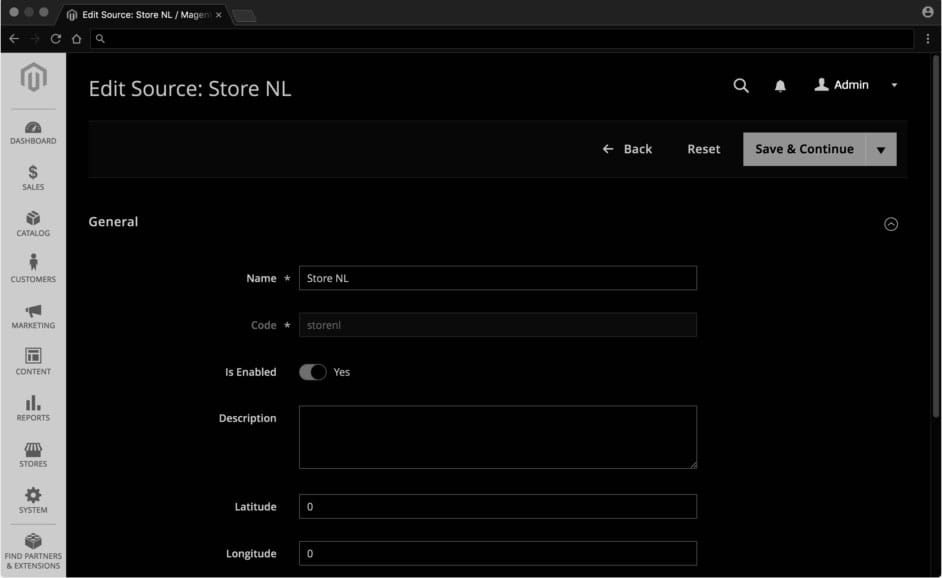Open the Dashboard sidebar icon
This screenshot has height=578, width=942.
pyautogui.click(x=33, y=132)
